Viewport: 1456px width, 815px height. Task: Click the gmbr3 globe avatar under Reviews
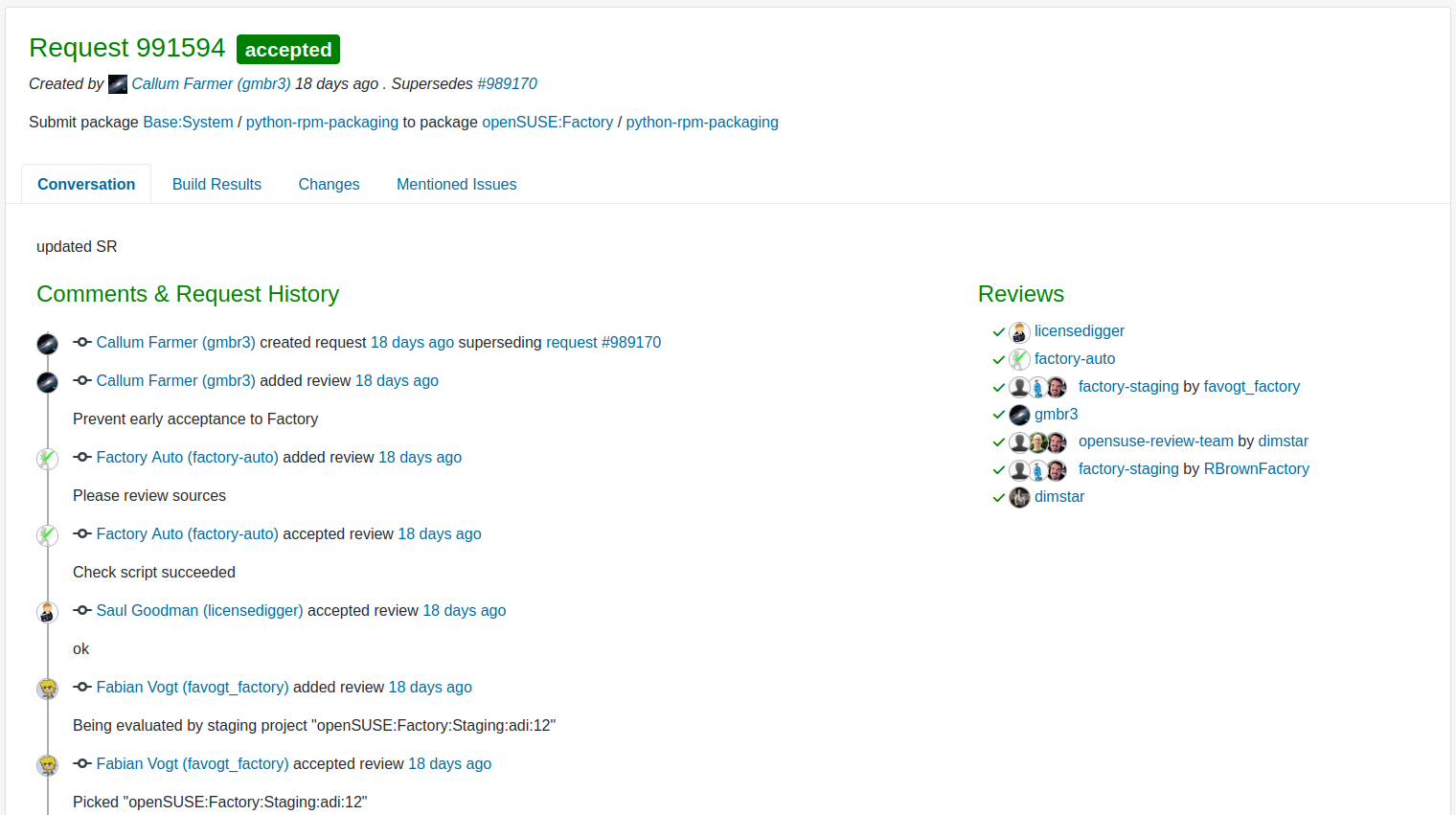pos(1018,415)
